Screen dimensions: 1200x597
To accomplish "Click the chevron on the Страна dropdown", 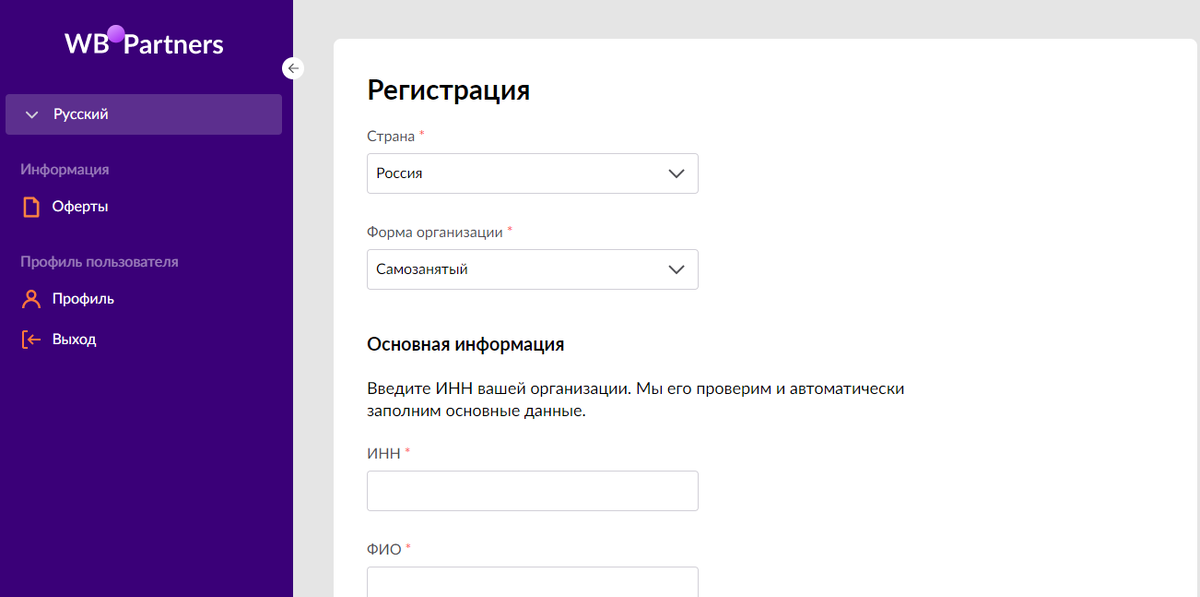I will click(674, 173).
